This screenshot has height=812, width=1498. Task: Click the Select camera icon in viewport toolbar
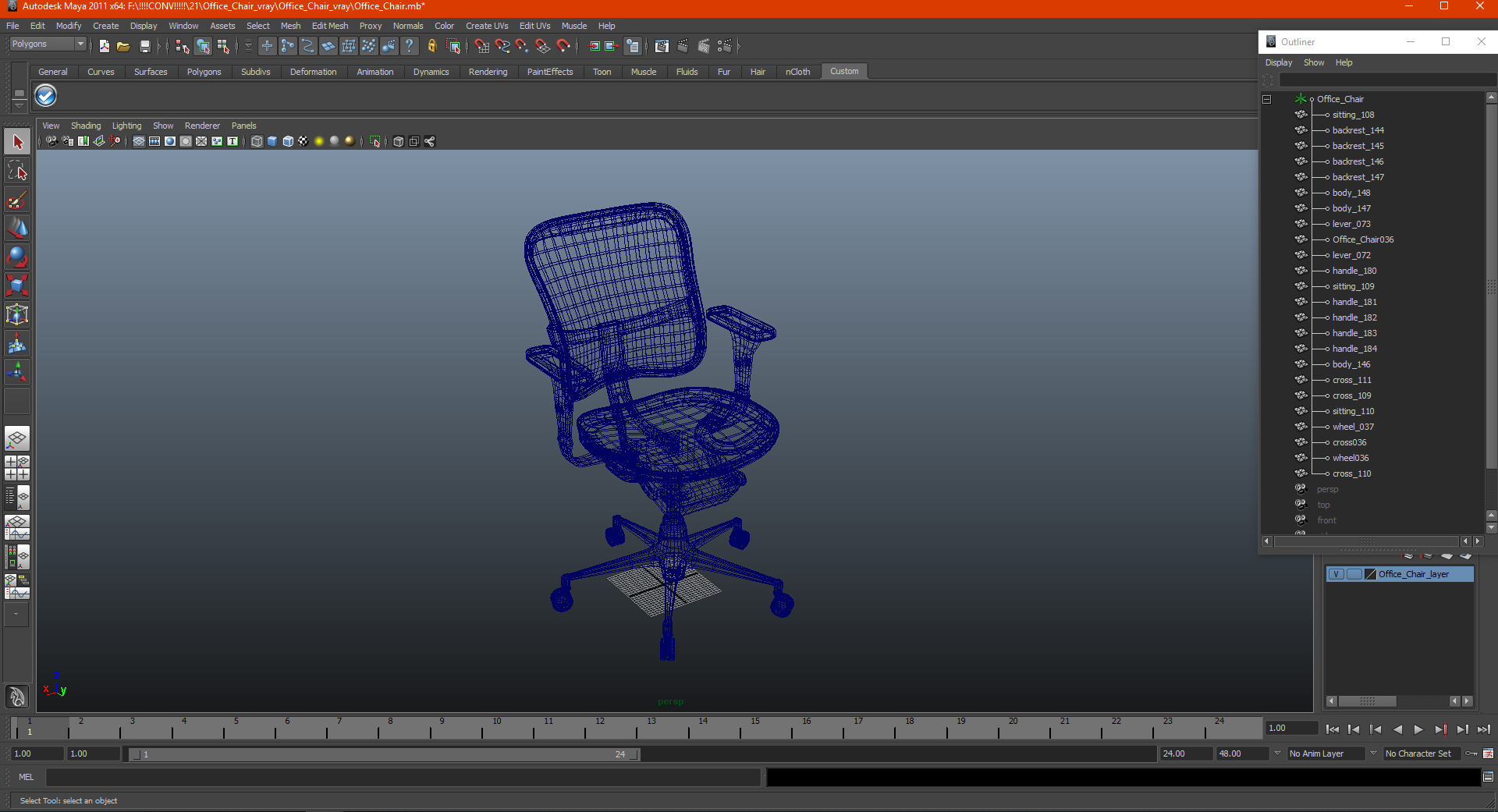[51, 141]
